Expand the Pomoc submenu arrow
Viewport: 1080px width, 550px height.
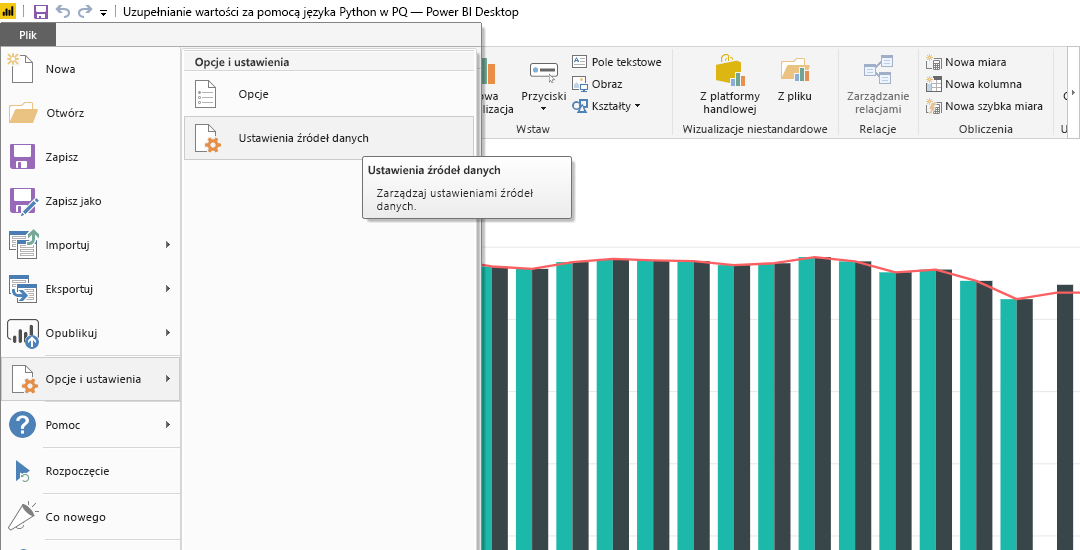167,425
